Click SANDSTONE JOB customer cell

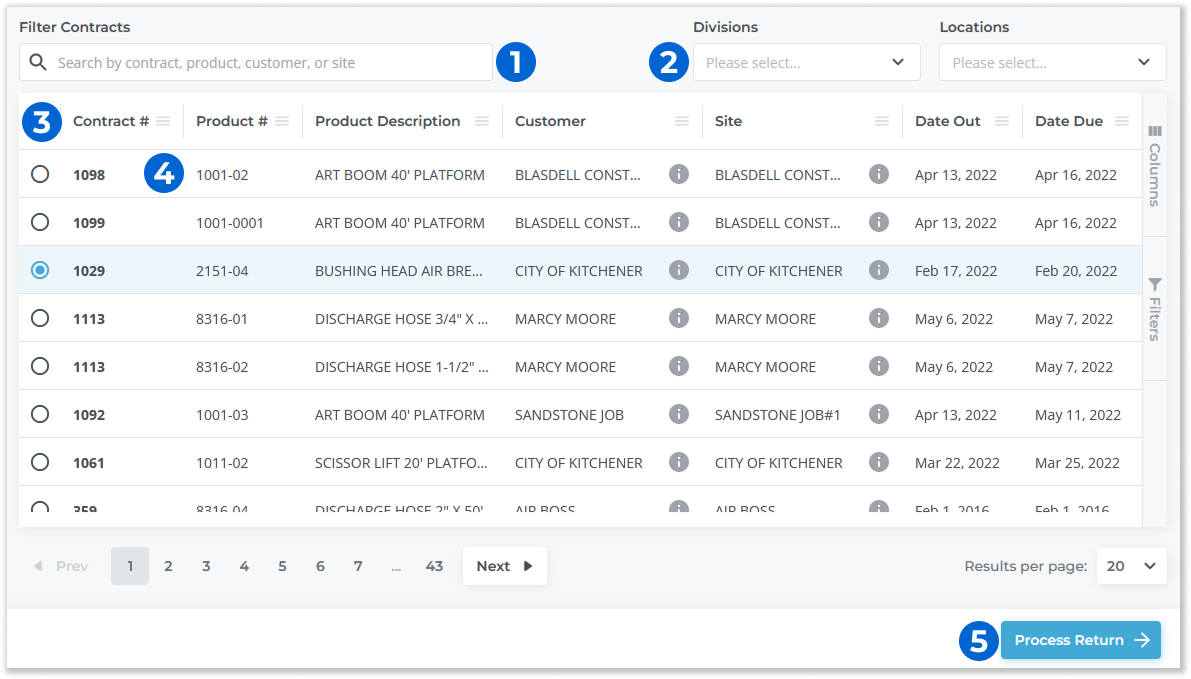569,415
